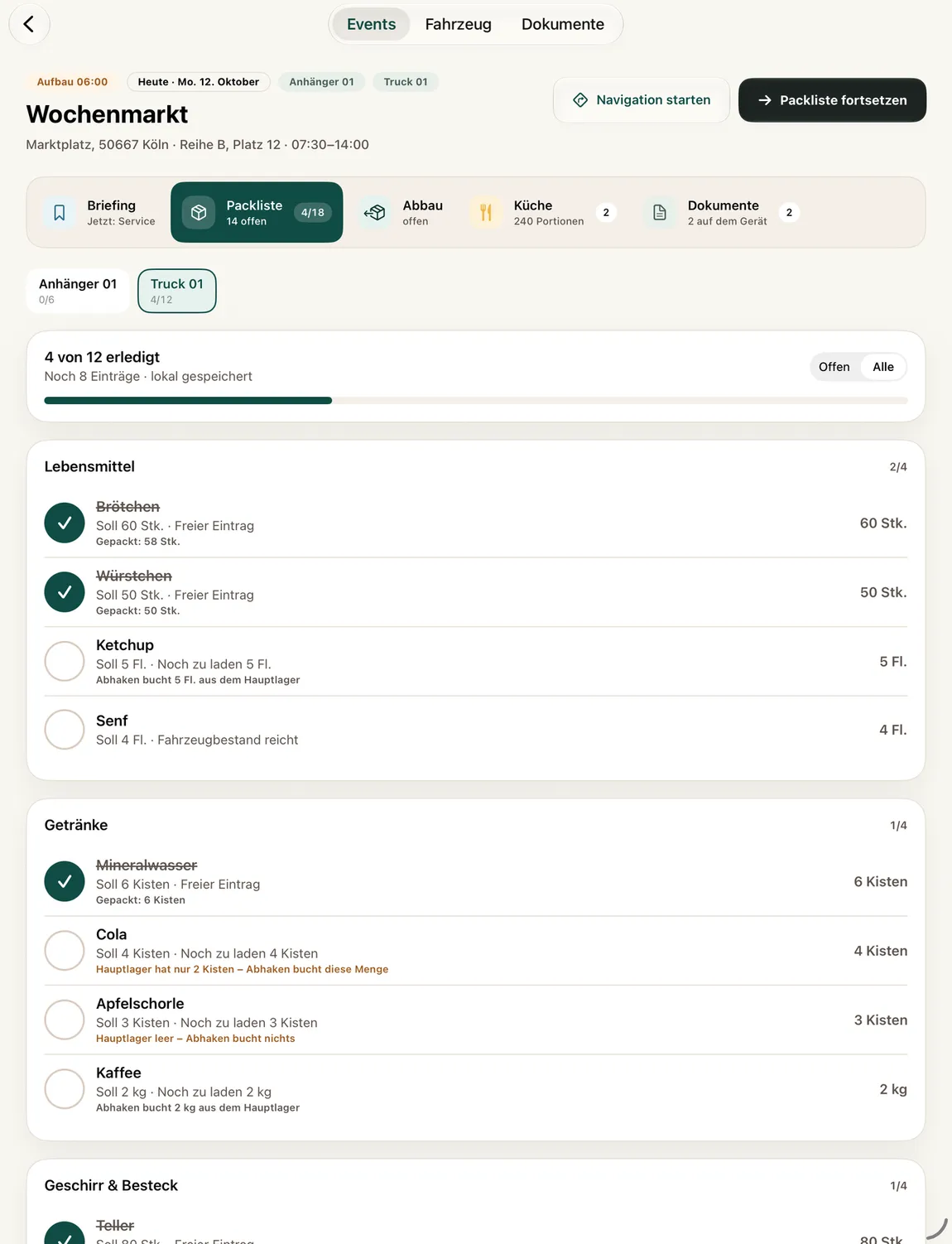Show Alle entries

883,367
